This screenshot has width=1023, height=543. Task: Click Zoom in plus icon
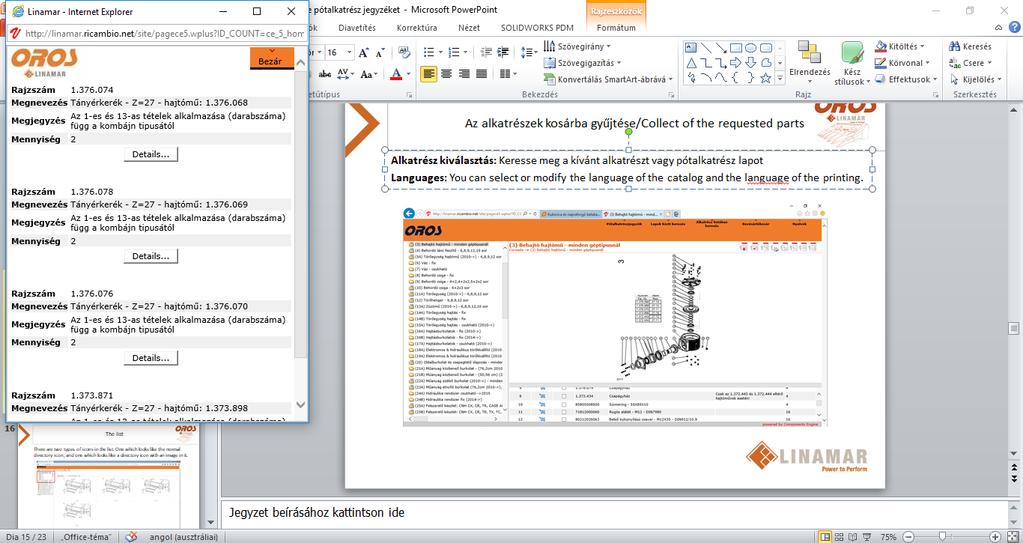[996, 536]
